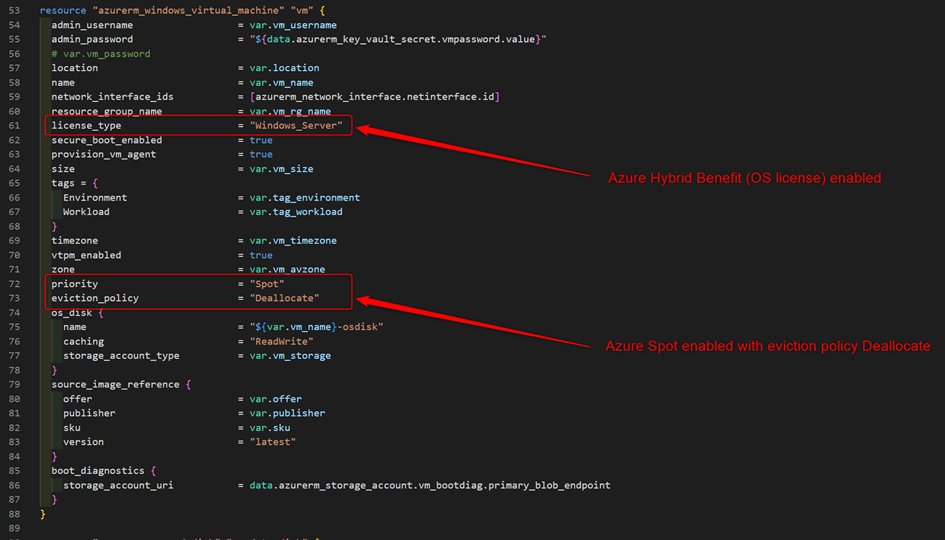The image size is (945, 540).
Task: Click the boot_diagnostics block header
Action: (104, 470)
